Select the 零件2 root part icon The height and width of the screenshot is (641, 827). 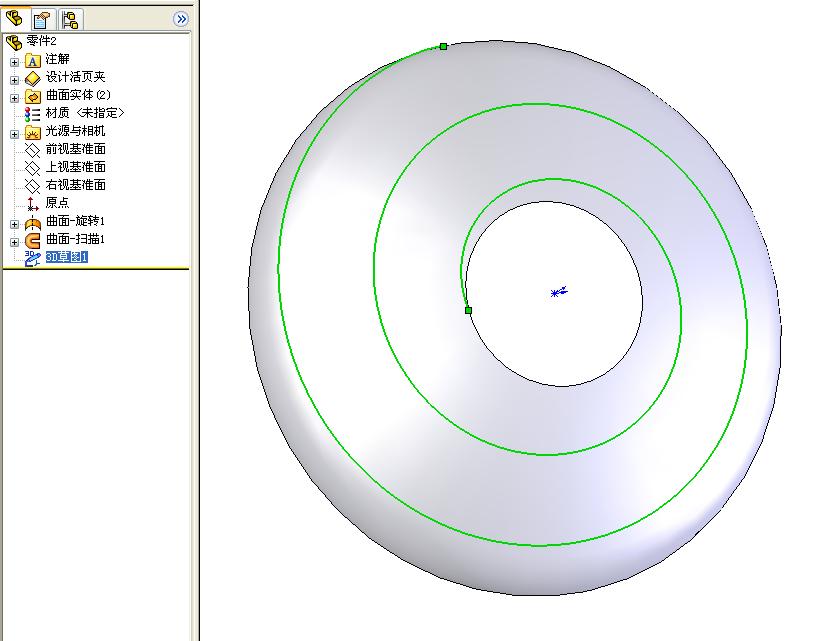pos(14,42)
